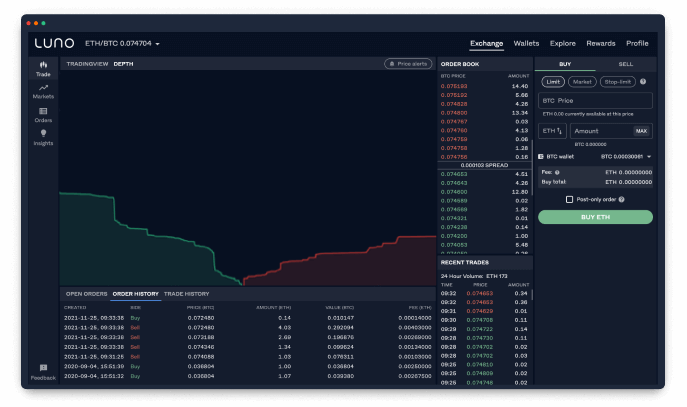687x407 pixels.
Task: Click the ETH currency swap toggle
Action: pyautogui.click(x=552, y=131)
